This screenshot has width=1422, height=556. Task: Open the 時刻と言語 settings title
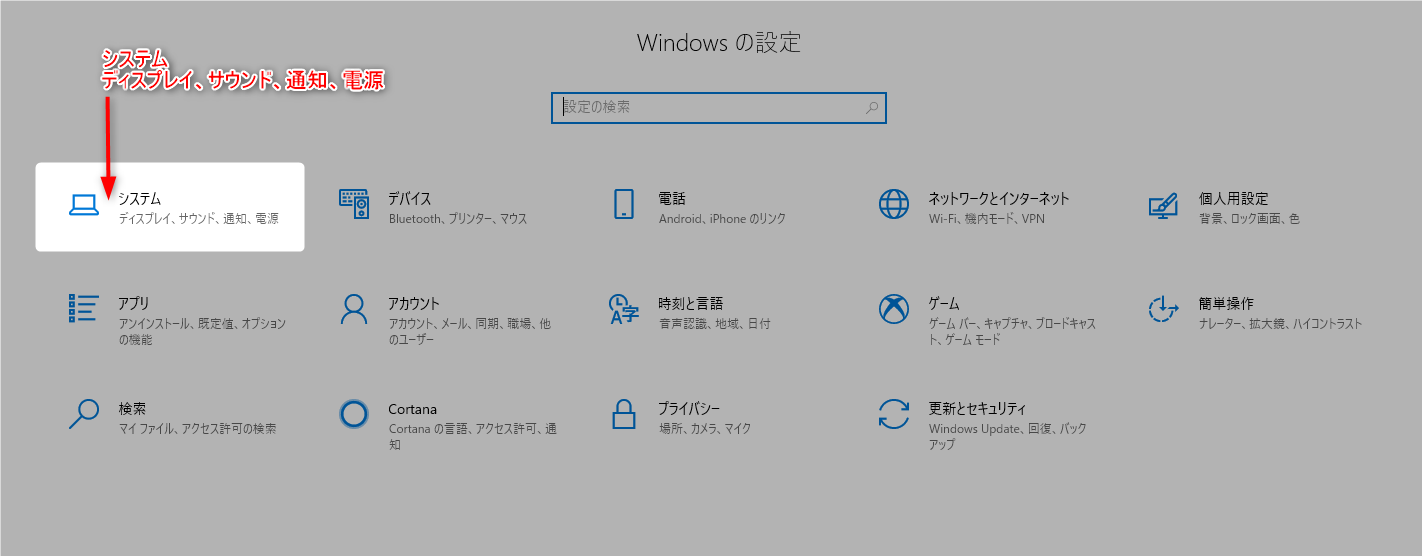(691, 304)
